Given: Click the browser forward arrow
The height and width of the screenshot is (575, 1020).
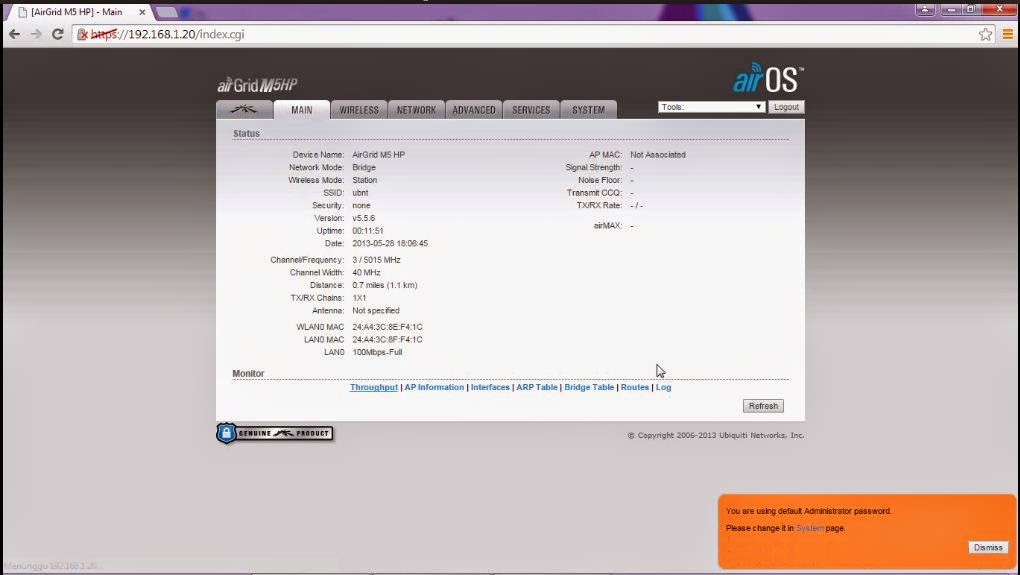Looking at the screenshot, I should [36, 34].
